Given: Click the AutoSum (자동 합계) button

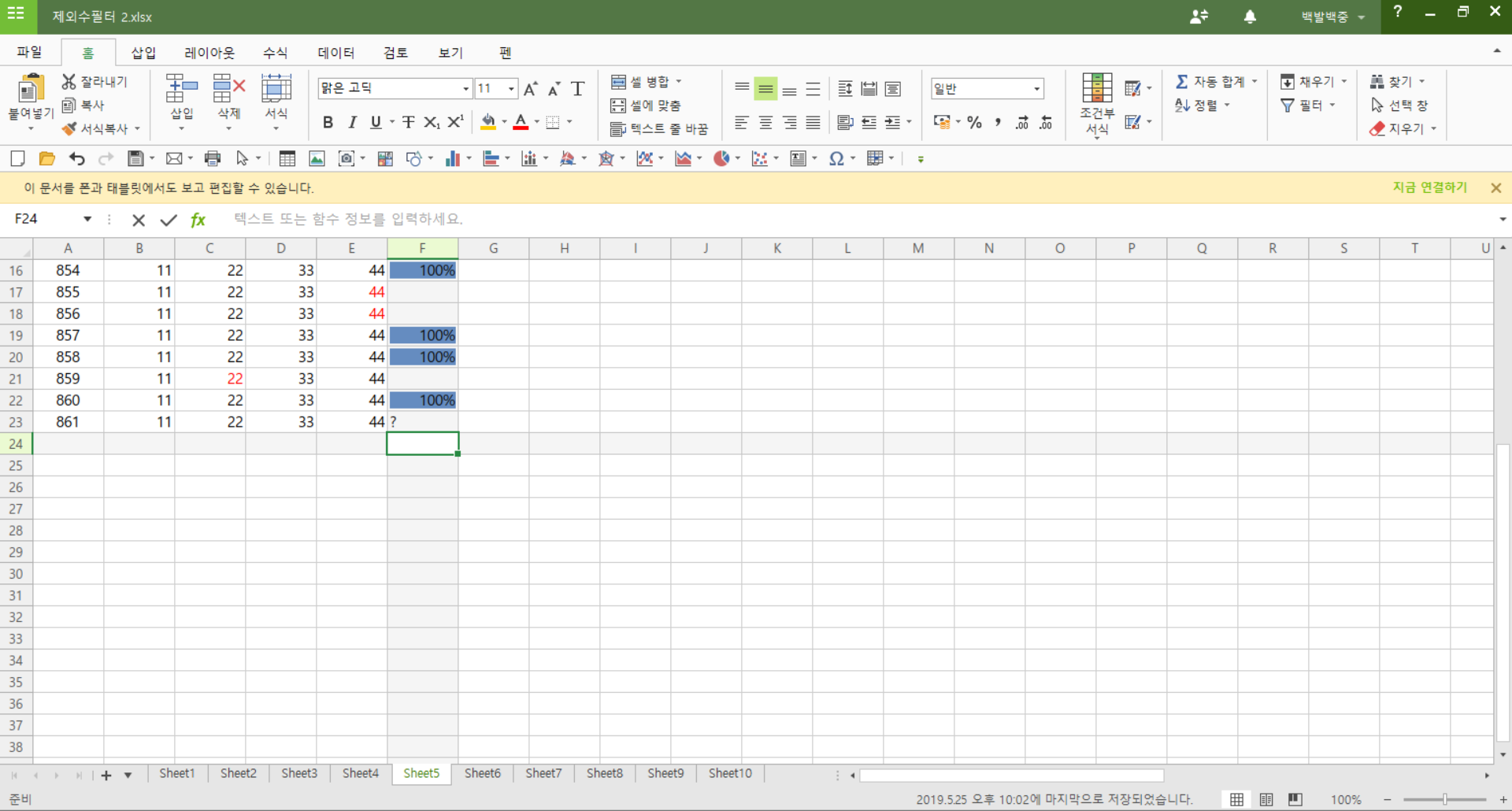Looking at the screenshot, I should coord(1210,82).
